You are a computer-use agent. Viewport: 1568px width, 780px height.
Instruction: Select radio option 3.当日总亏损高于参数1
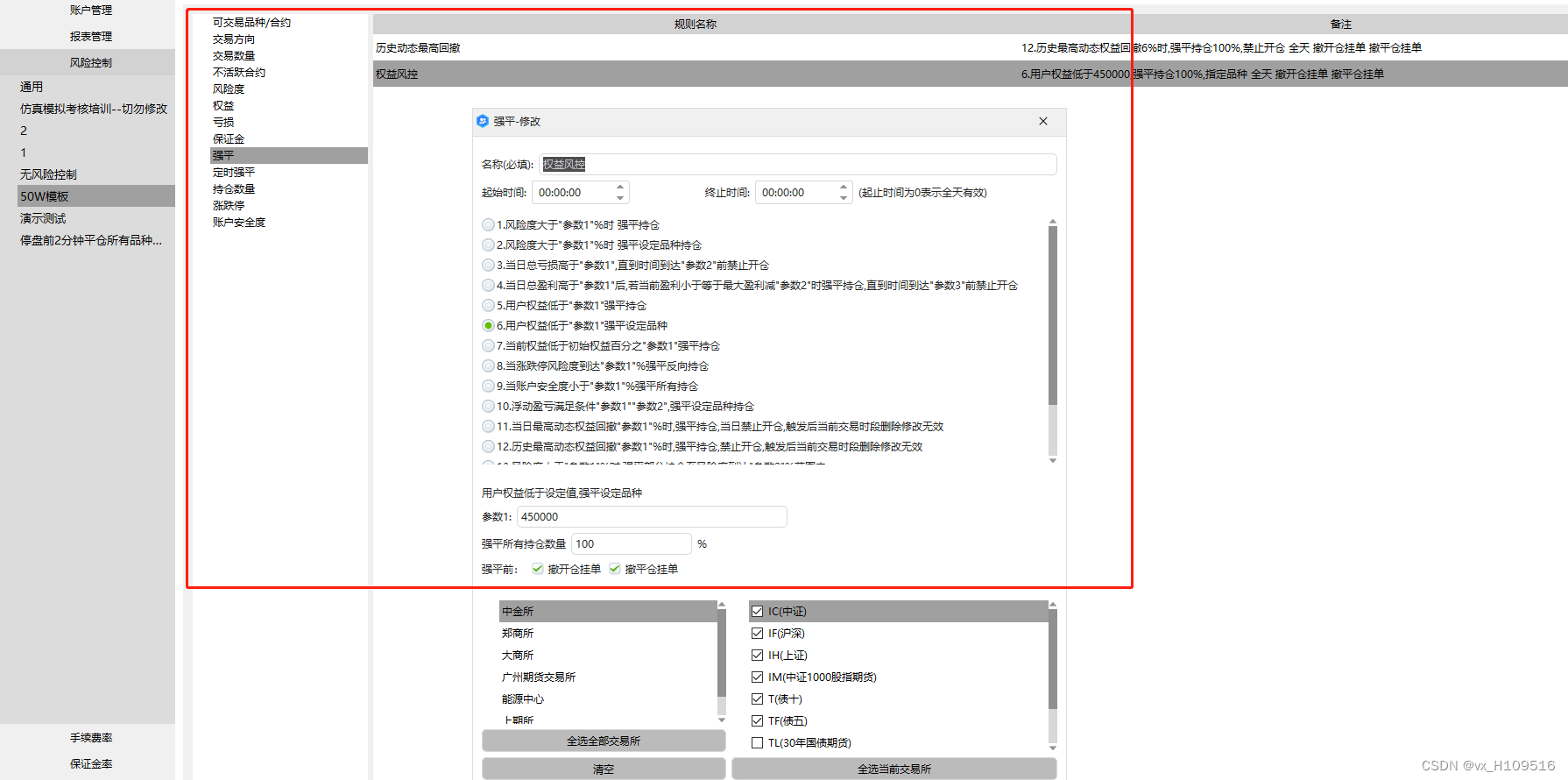(x=488, y=266)
